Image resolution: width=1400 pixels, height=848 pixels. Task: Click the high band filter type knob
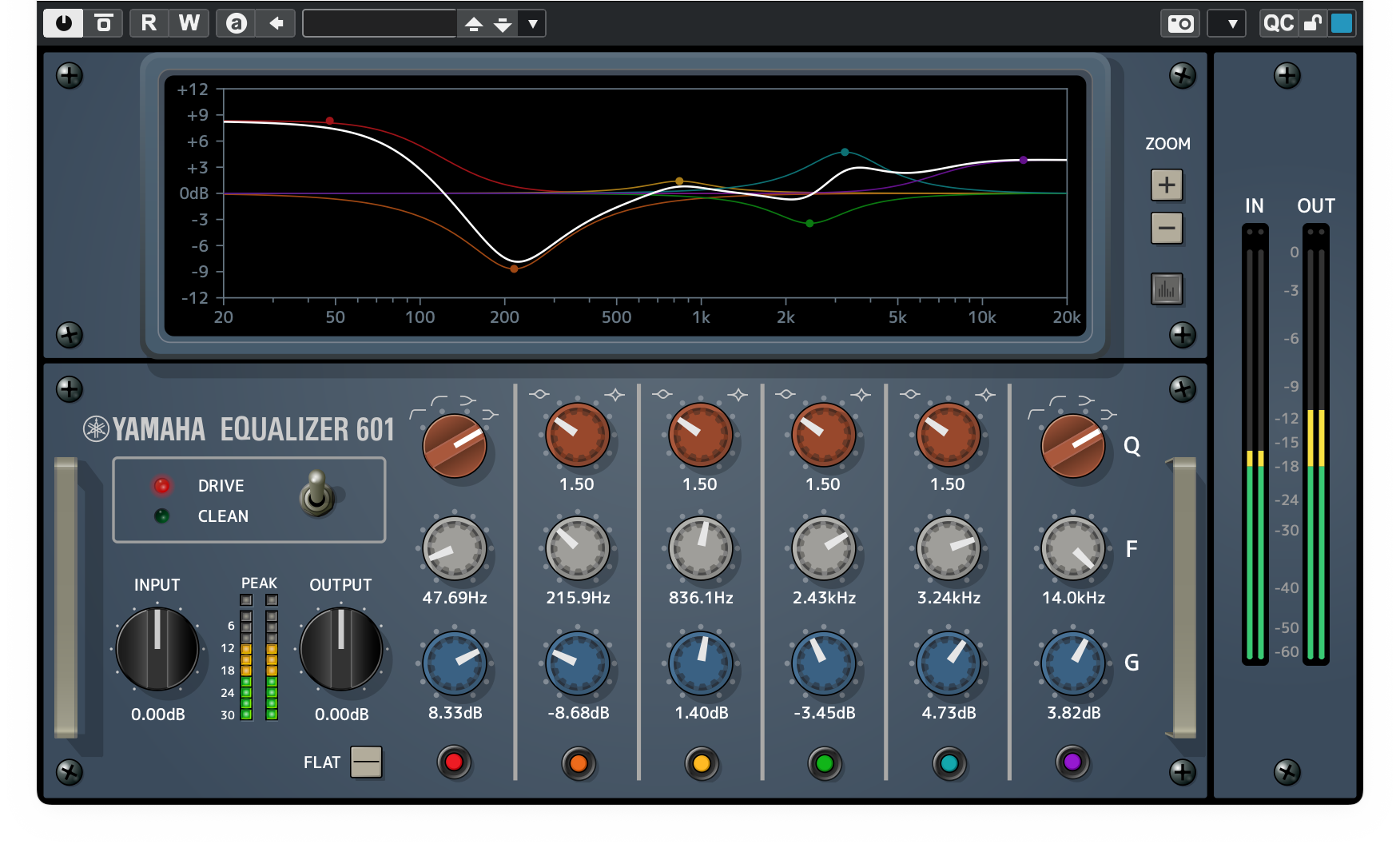[x=1073, y=446]
